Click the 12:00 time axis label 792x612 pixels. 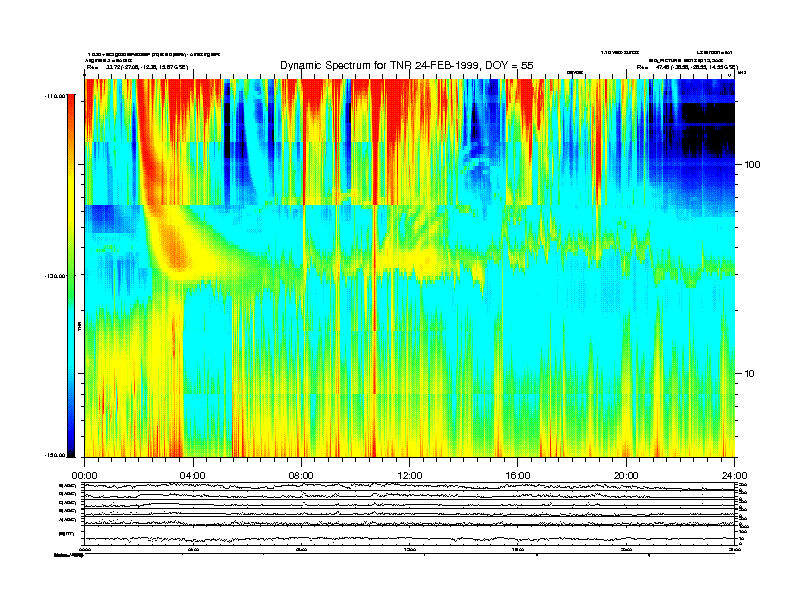410,476
